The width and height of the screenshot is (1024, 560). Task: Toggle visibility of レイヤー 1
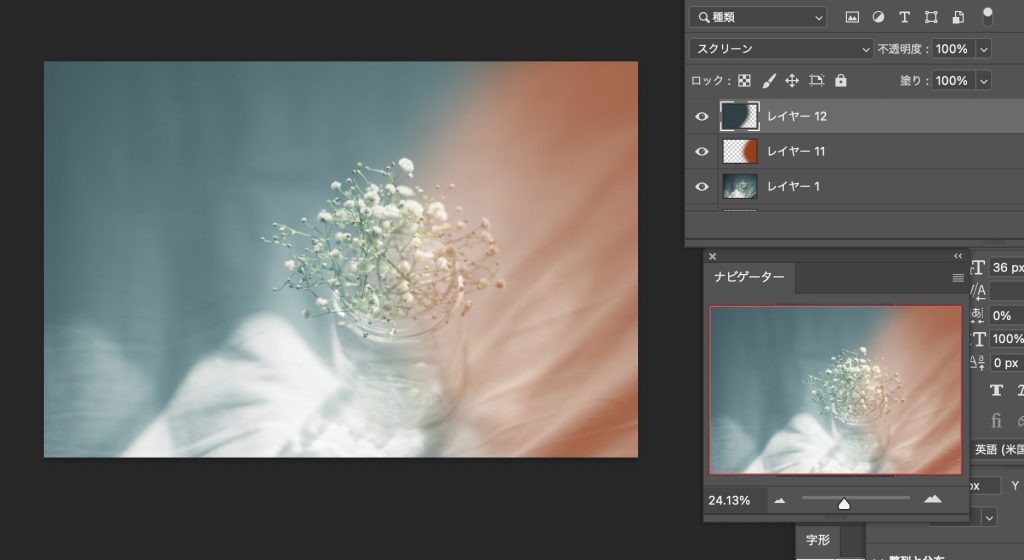point(702,187)
